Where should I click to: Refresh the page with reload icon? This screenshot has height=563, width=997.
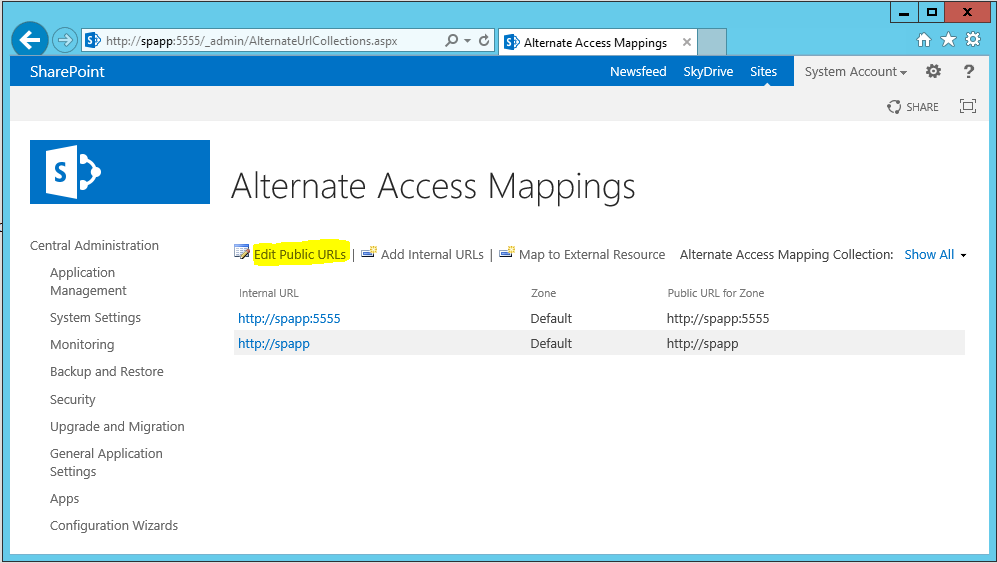484,41
